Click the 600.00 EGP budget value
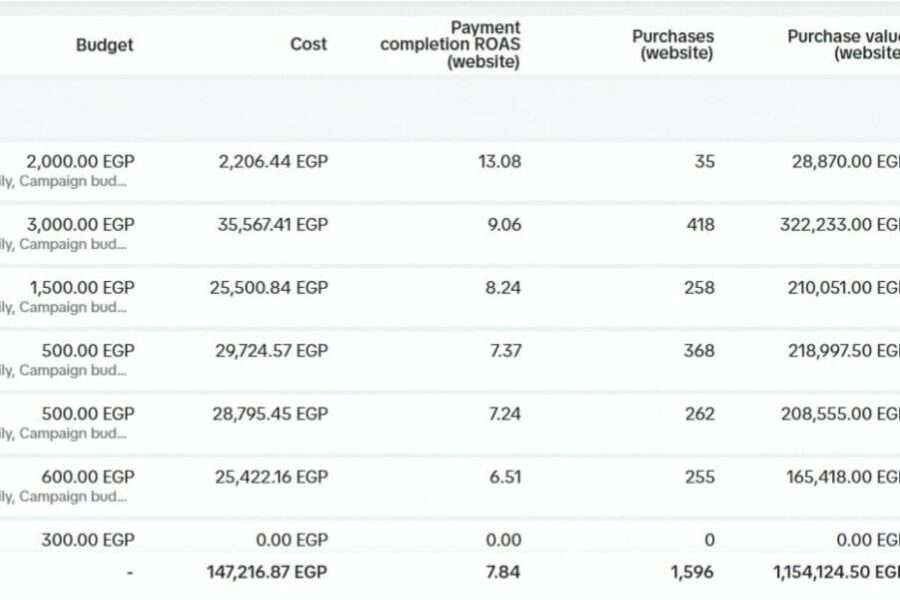The width and height of the screenshot is (900, 600). pos(88,477)
